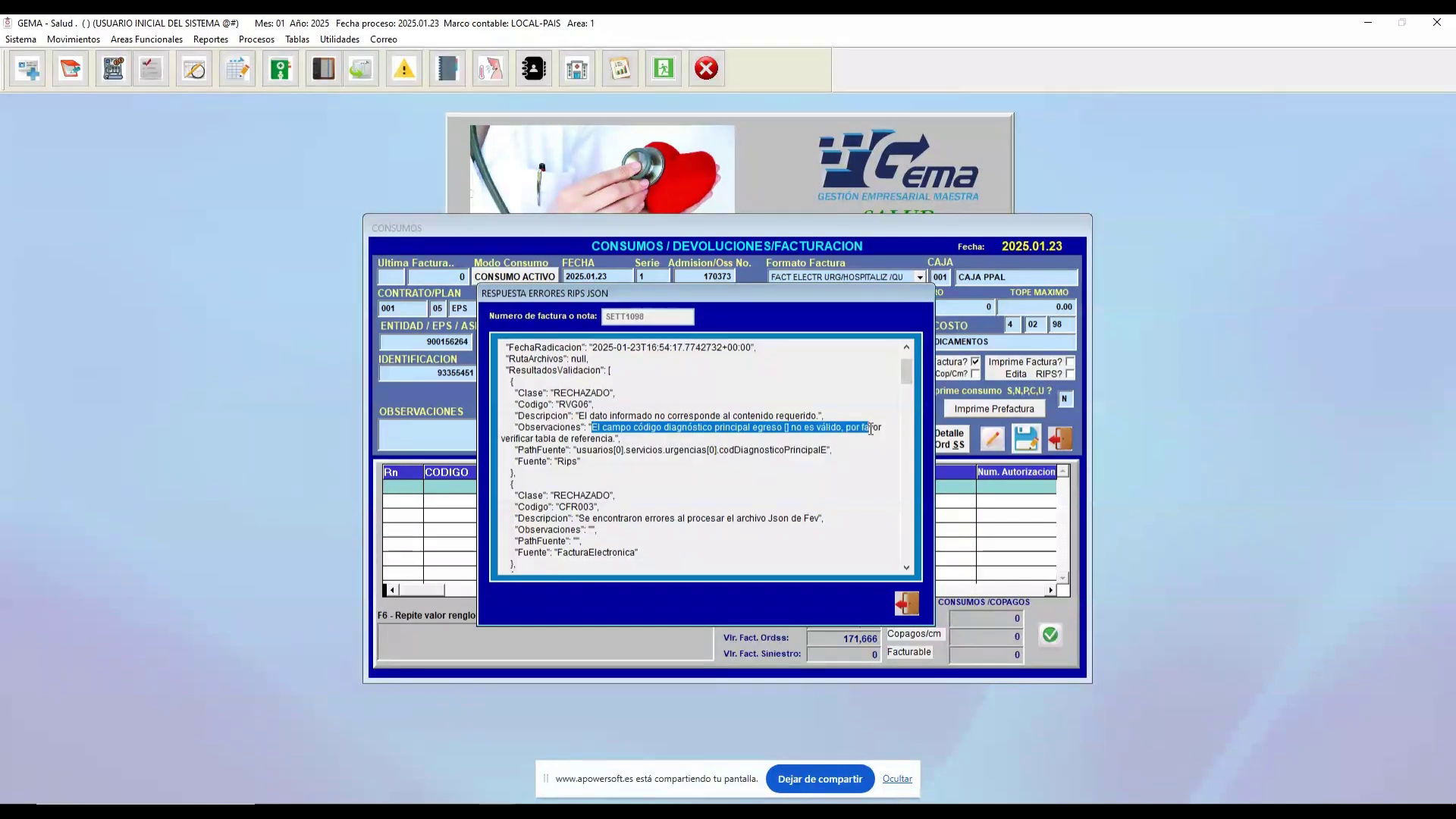
Task: Open the table-edit spreadsheet toolbar icon
Action: (237, 69)
